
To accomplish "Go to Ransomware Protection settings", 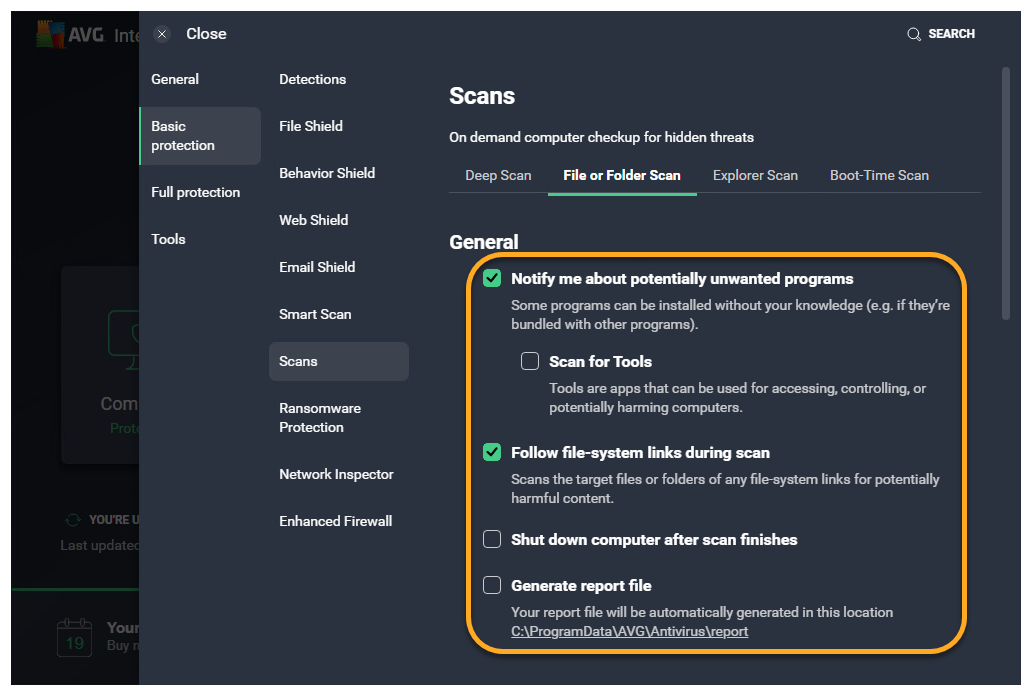I will point(320,418).
